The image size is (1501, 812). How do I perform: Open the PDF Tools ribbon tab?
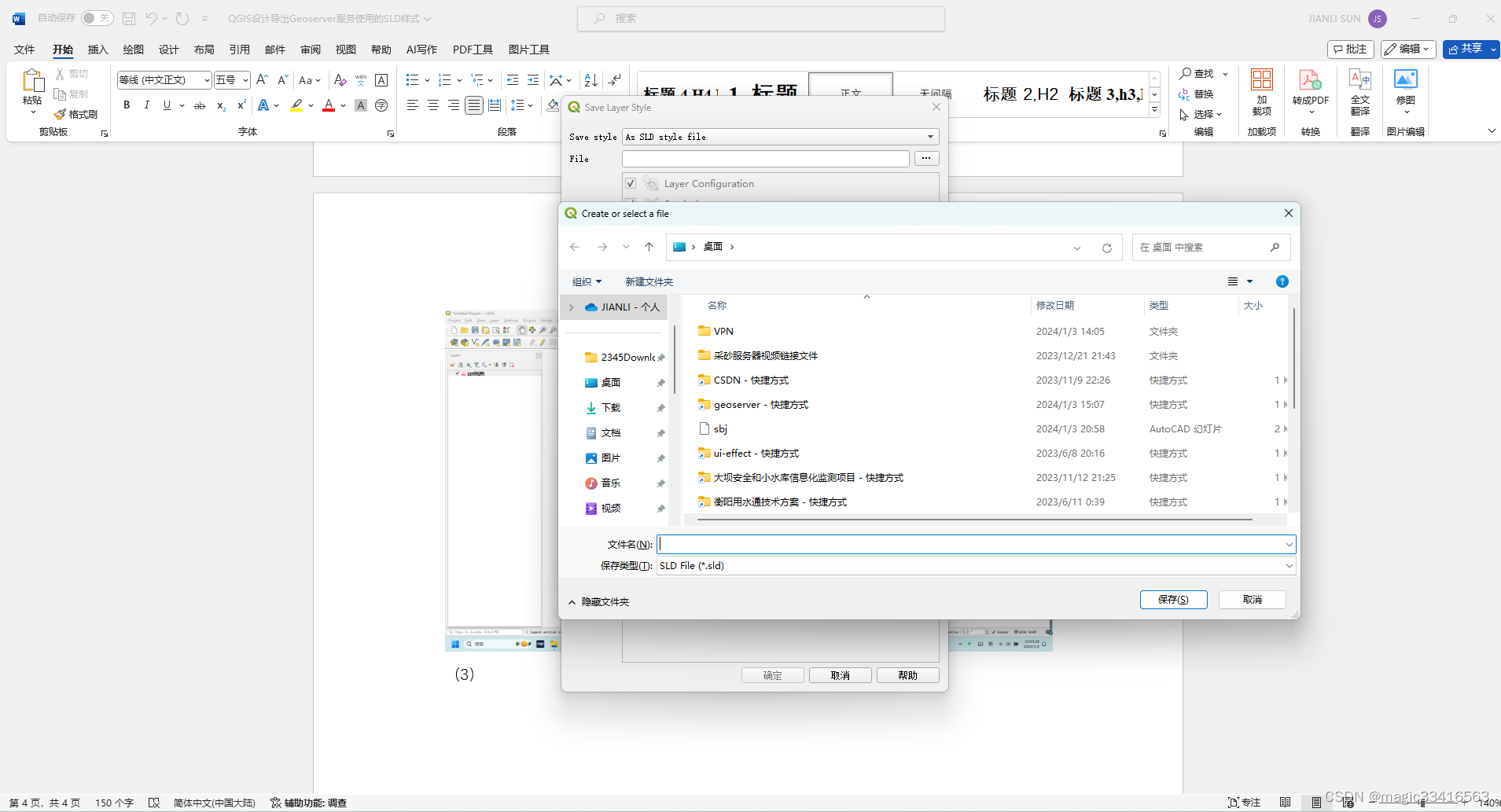[473, 50]
